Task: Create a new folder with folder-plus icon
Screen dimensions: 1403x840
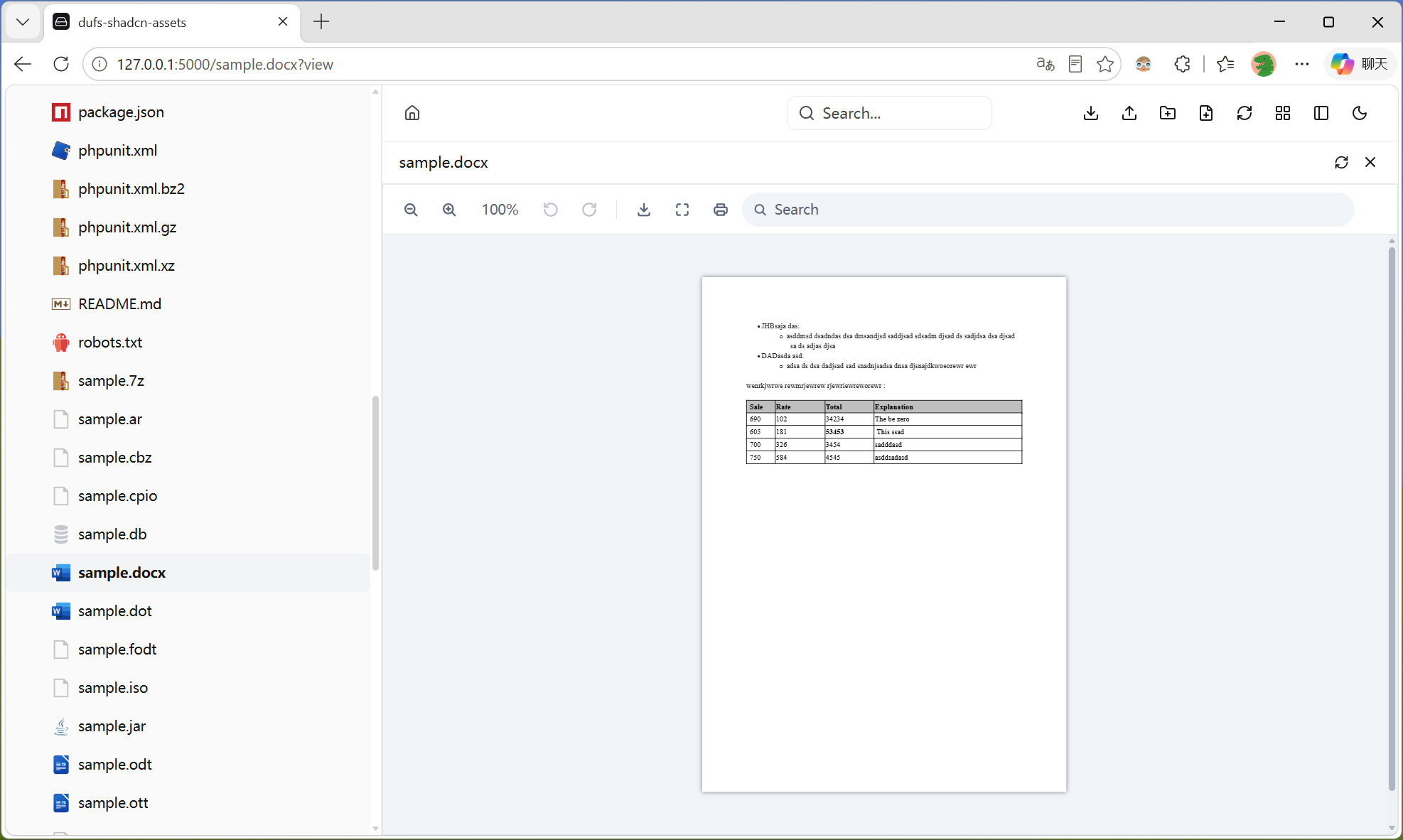Action: pyautogui.click(x=1168, y=113)
